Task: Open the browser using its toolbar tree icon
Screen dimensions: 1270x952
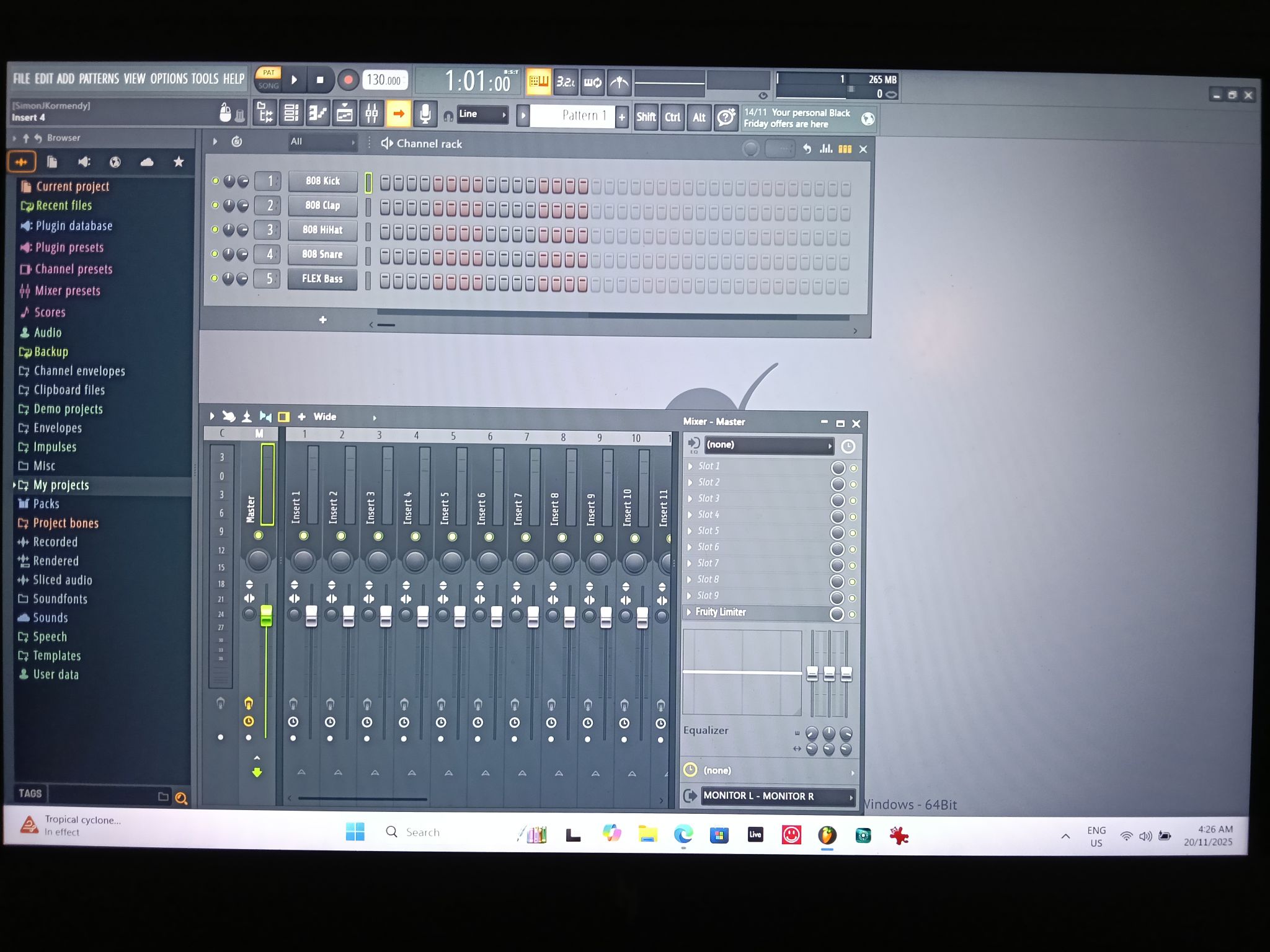Action: click(x=265, y=114)
